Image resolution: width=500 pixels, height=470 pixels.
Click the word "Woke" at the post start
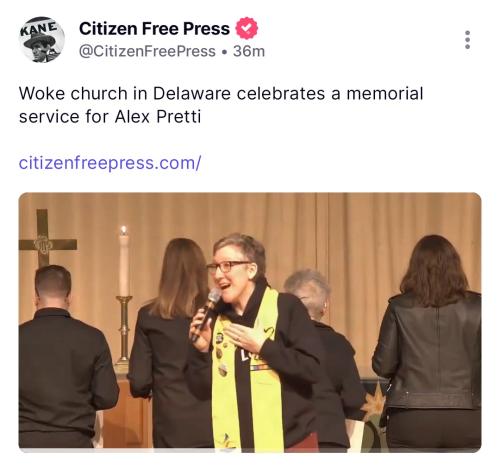42,93
